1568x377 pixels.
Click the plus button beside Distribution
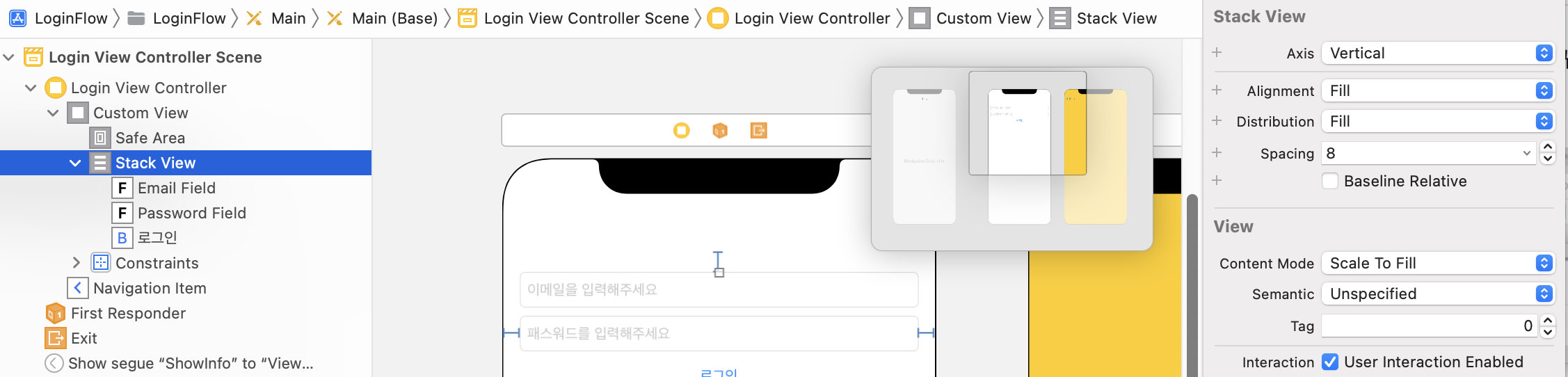tap(1217, 120)
